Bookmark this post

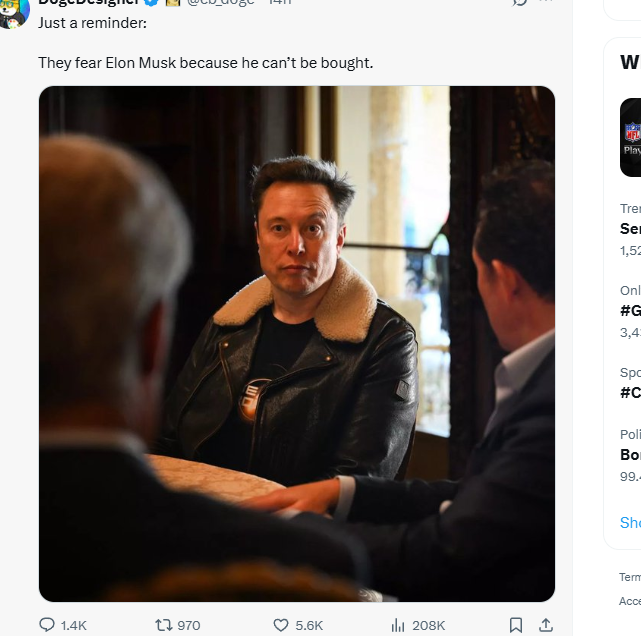[516, 625]
